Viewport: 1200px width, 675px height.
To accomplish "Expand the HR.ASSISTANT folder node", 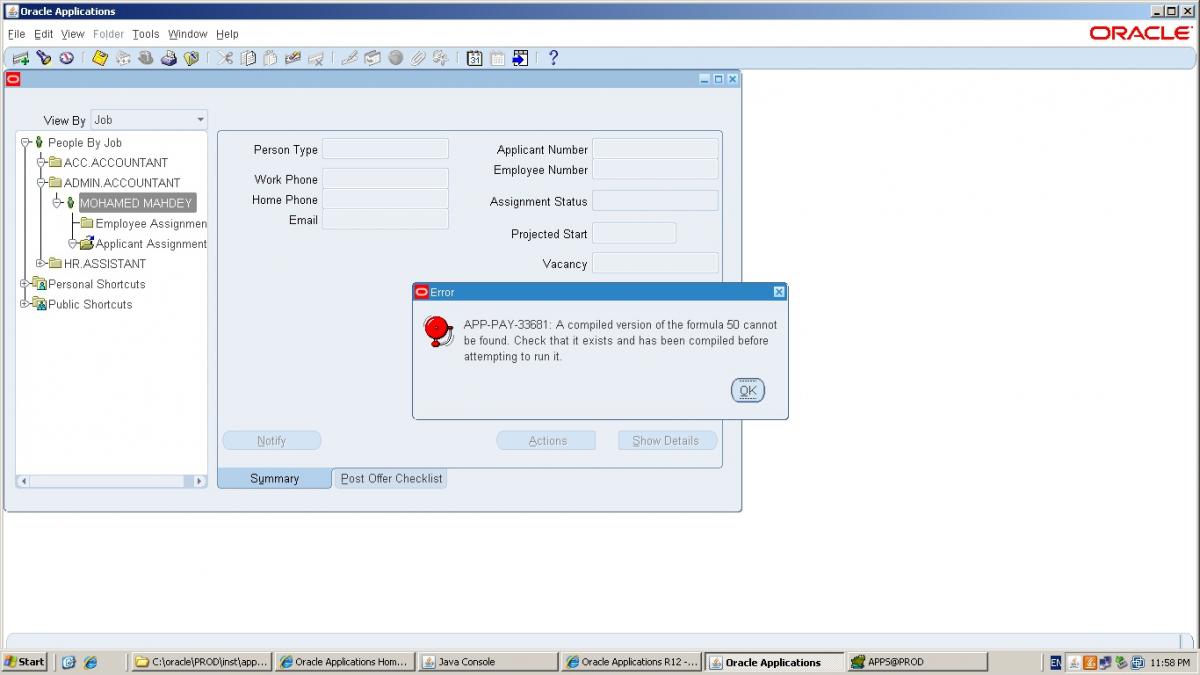I will (x=40, y=264).
